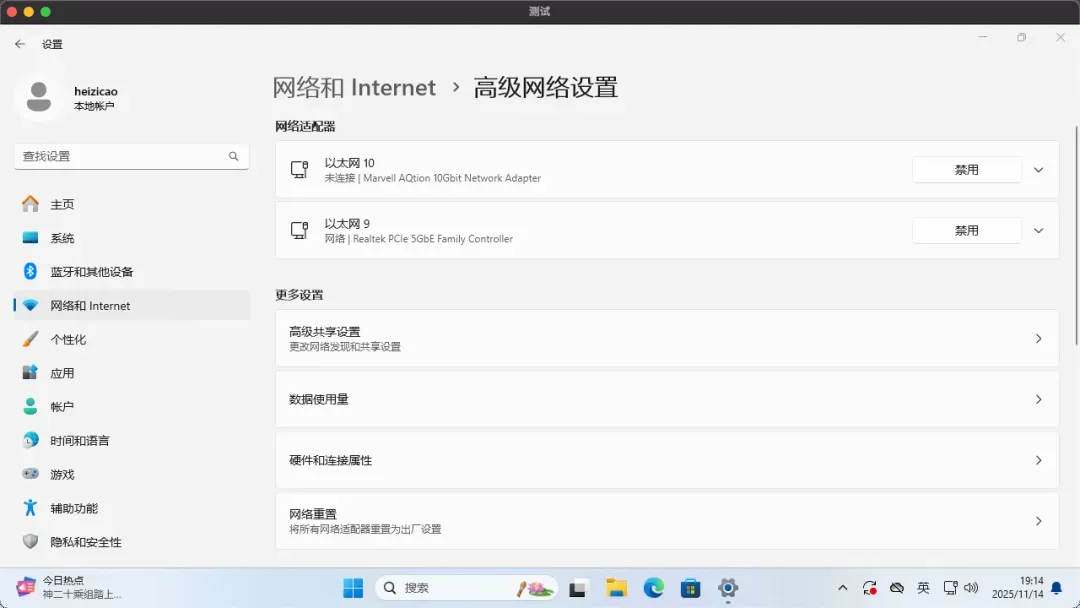
Task: Open File Explorer from the taskbar
Action: (x=616, y=588)
